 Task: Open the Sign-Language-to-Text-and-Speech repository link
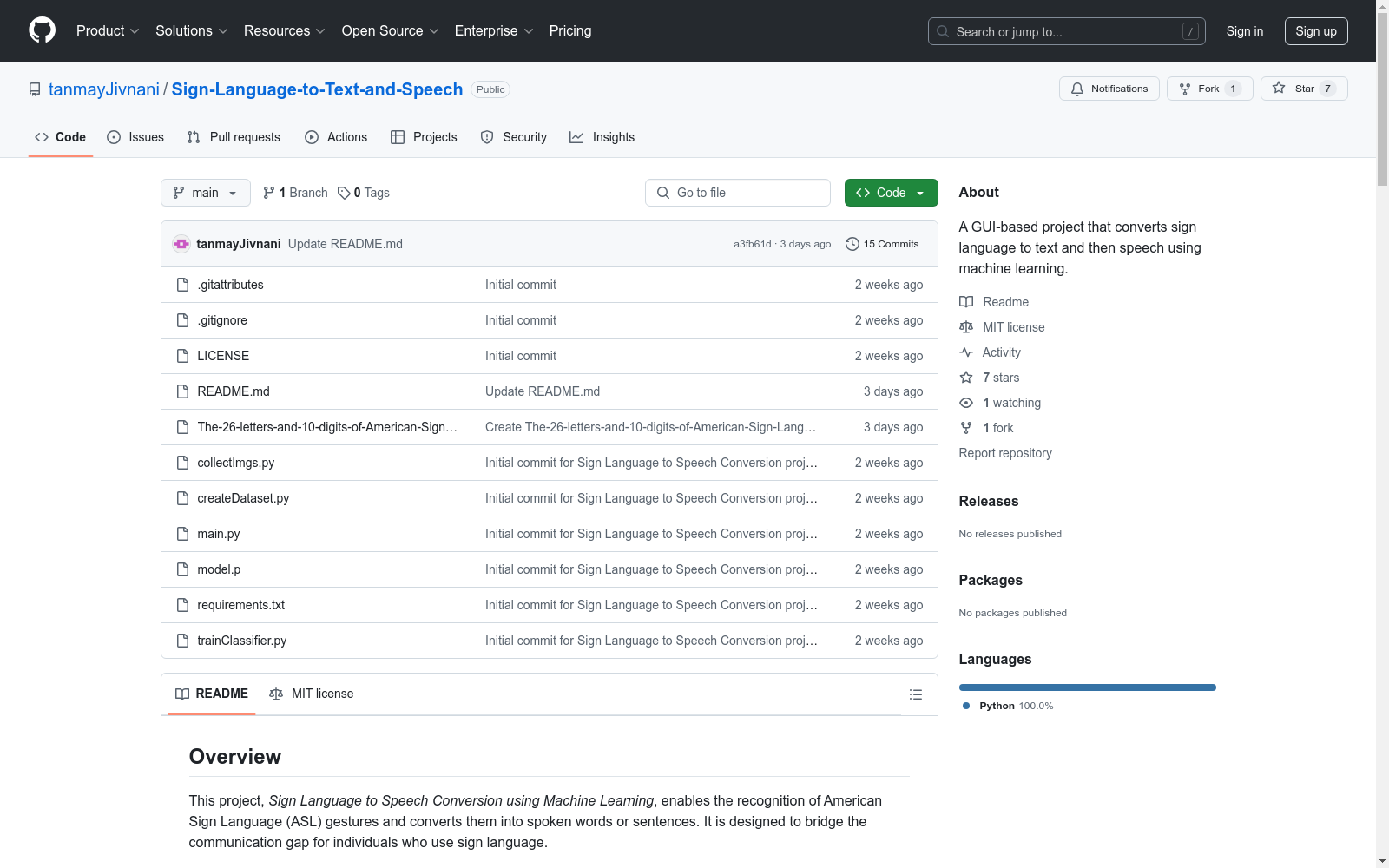point(317,89)
